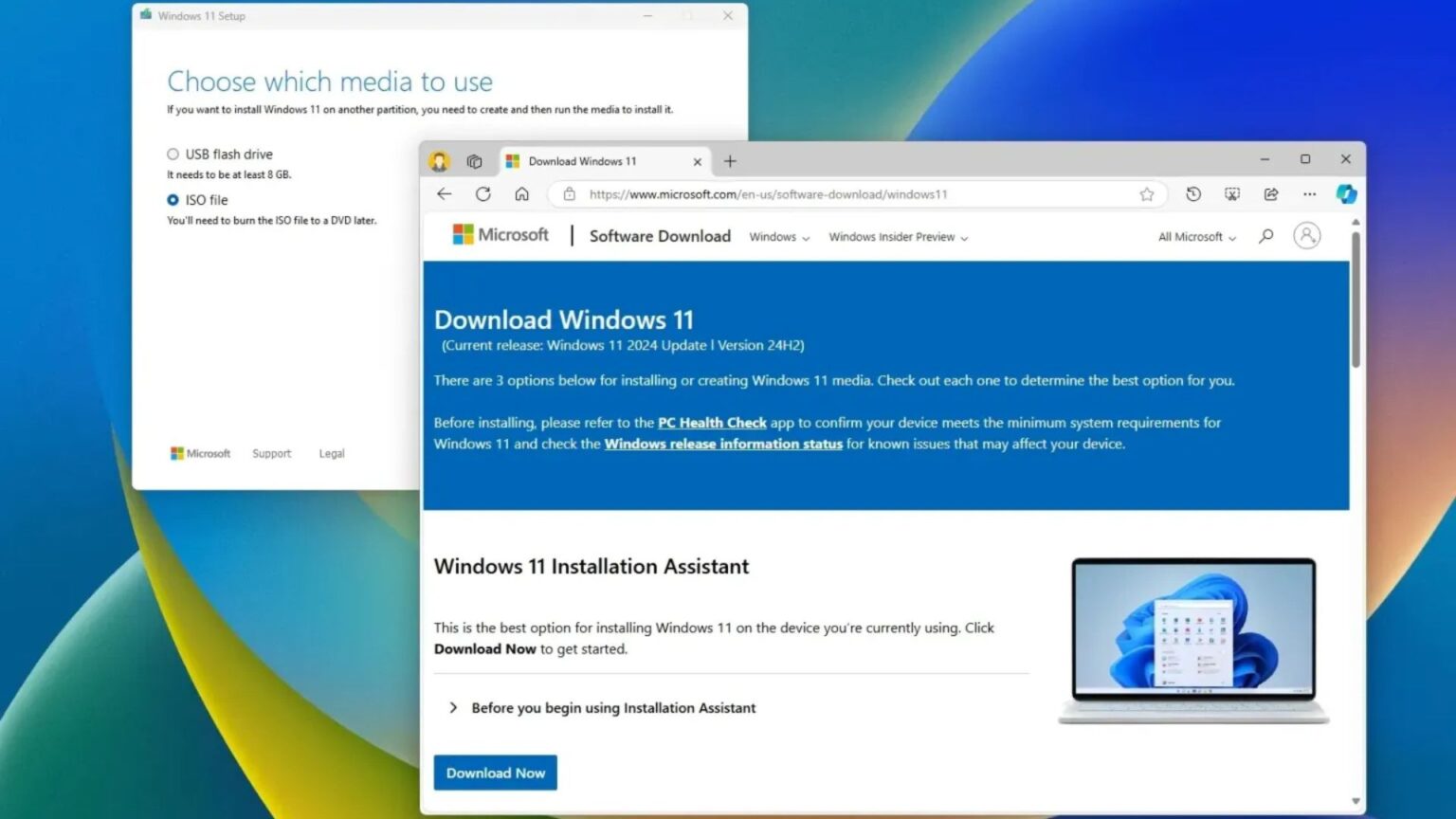
Task: Click the Back navigation arrow
Action: tap(444, 193)
